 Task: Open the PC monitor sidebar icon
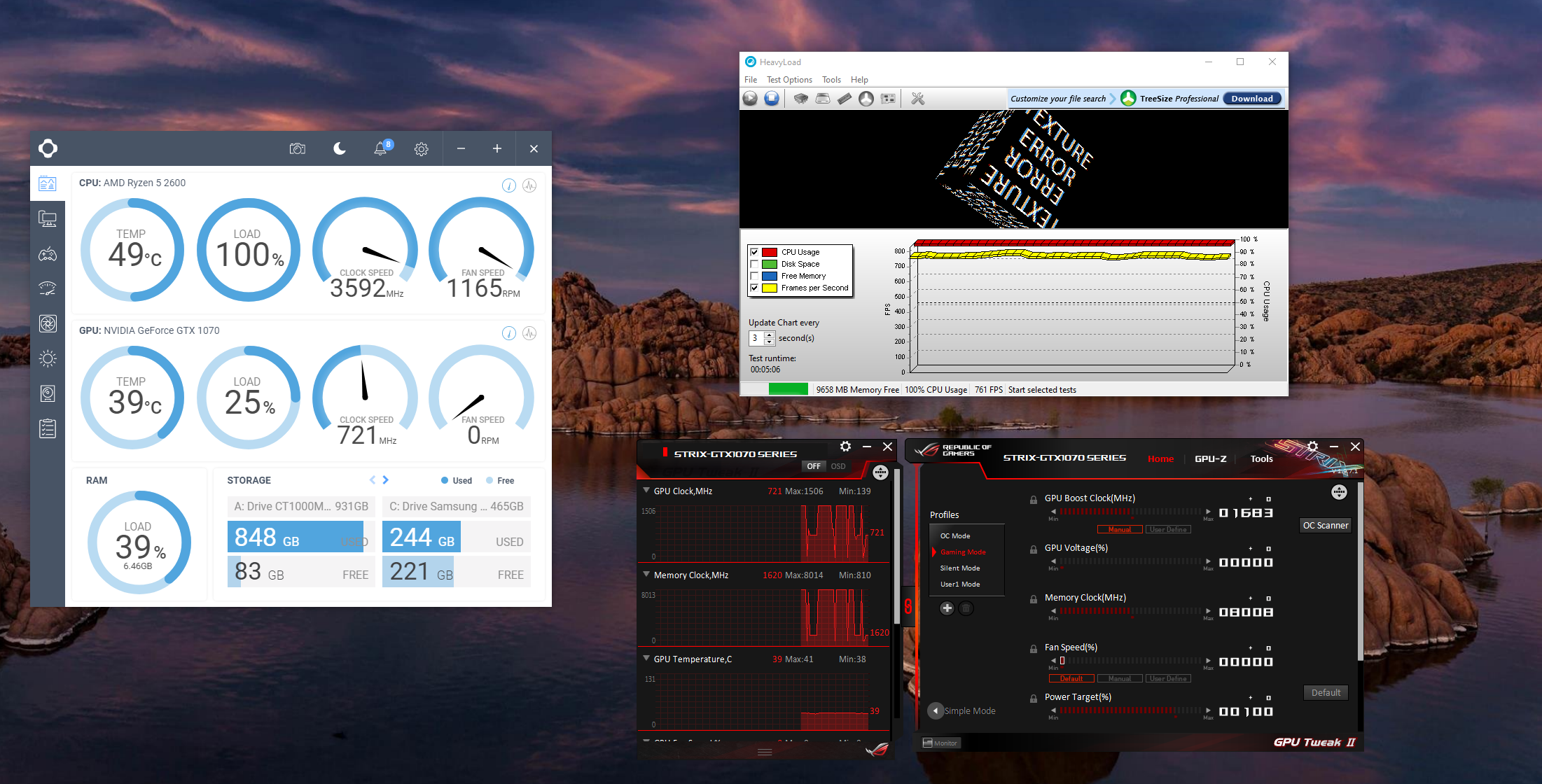point(48,219)
